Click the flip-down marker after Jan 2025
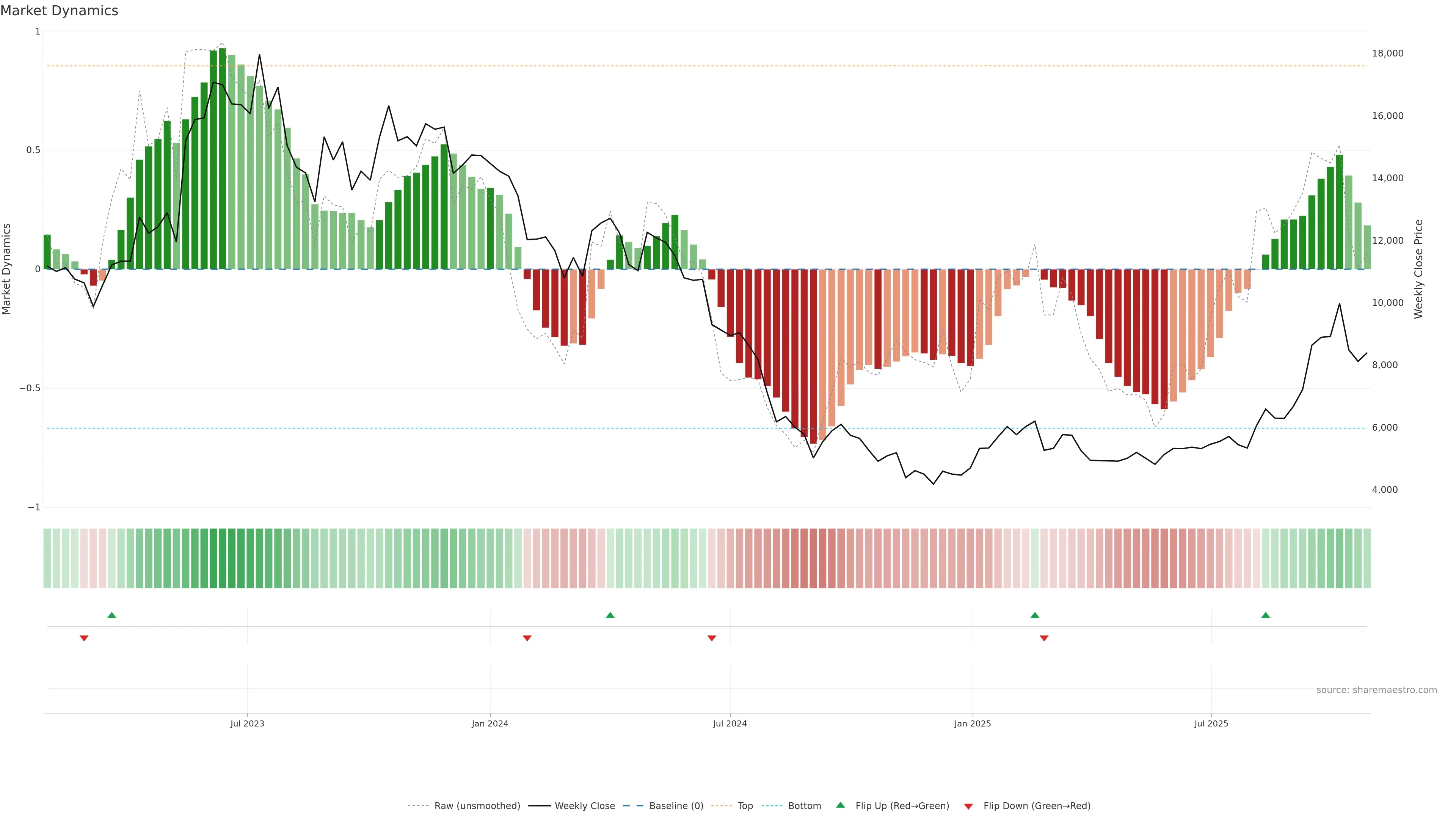The height and width of the screenshot is (819, 1456). coord(1044,638)
